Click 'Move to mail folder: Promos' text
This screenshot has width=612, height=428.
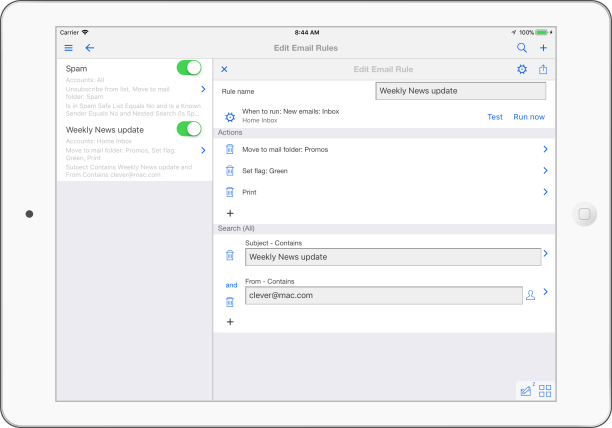(x=285, y=149)
